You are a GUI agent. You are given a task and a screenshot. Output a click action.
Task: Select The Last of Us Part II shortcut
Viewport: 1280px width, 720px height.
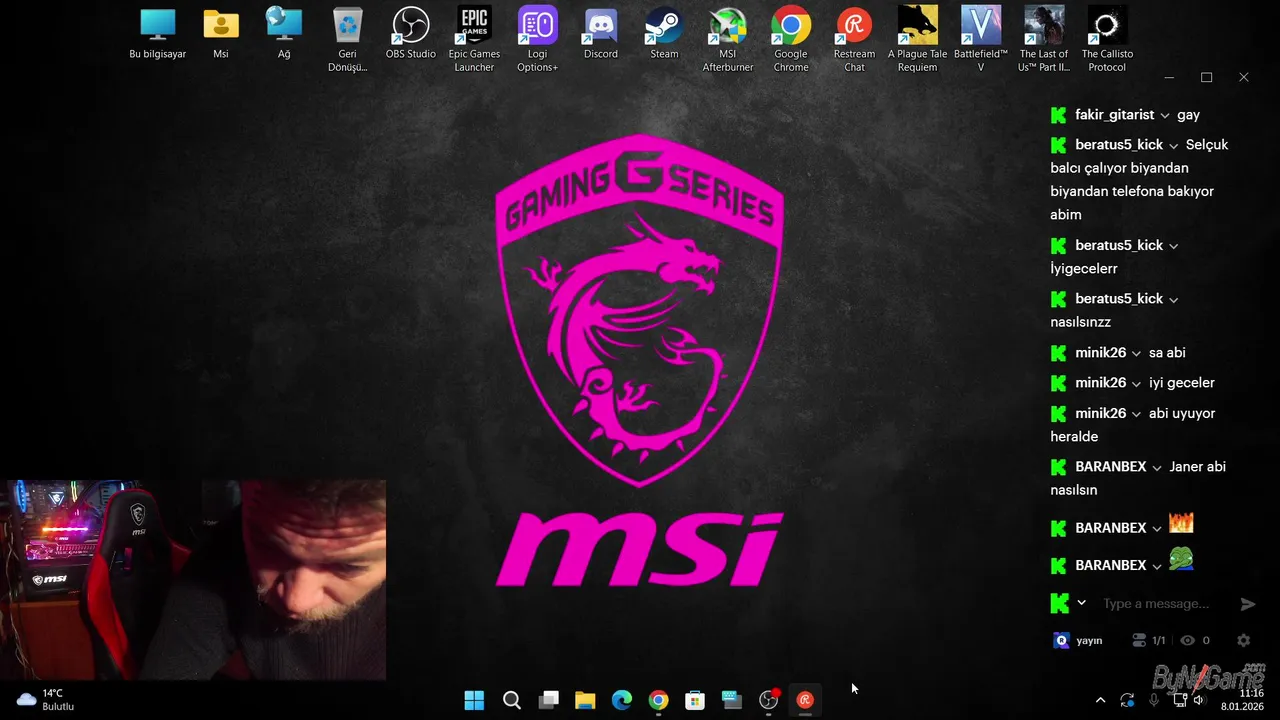coord(1044,40)
